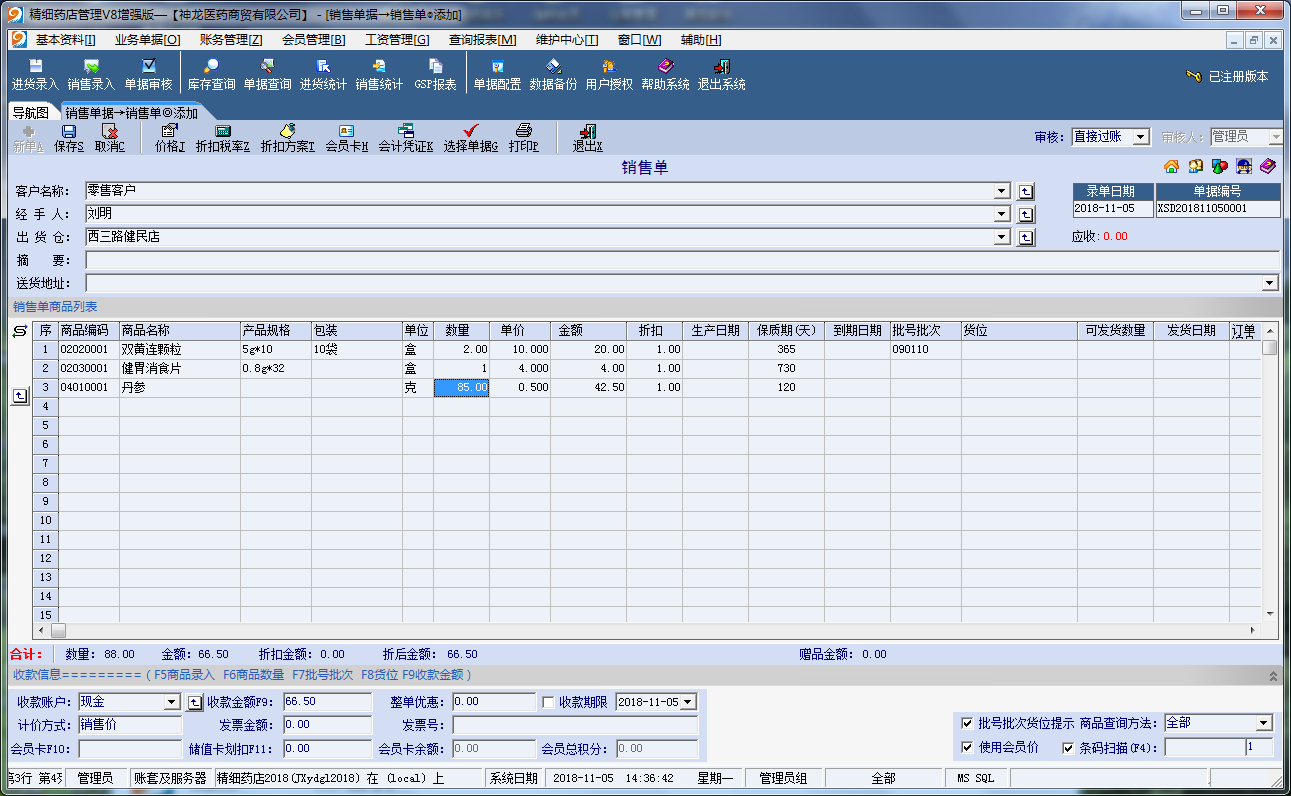
Task: Open 会计凭证K accounting voucher tool
Action: (x=406, y=138)
